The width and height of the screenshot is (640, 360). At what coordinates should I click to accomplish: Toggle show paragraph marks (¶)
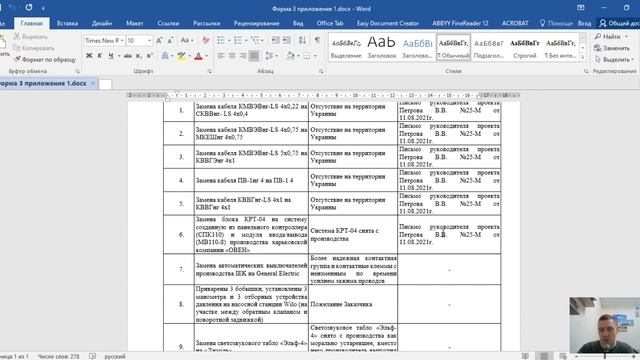317,40
